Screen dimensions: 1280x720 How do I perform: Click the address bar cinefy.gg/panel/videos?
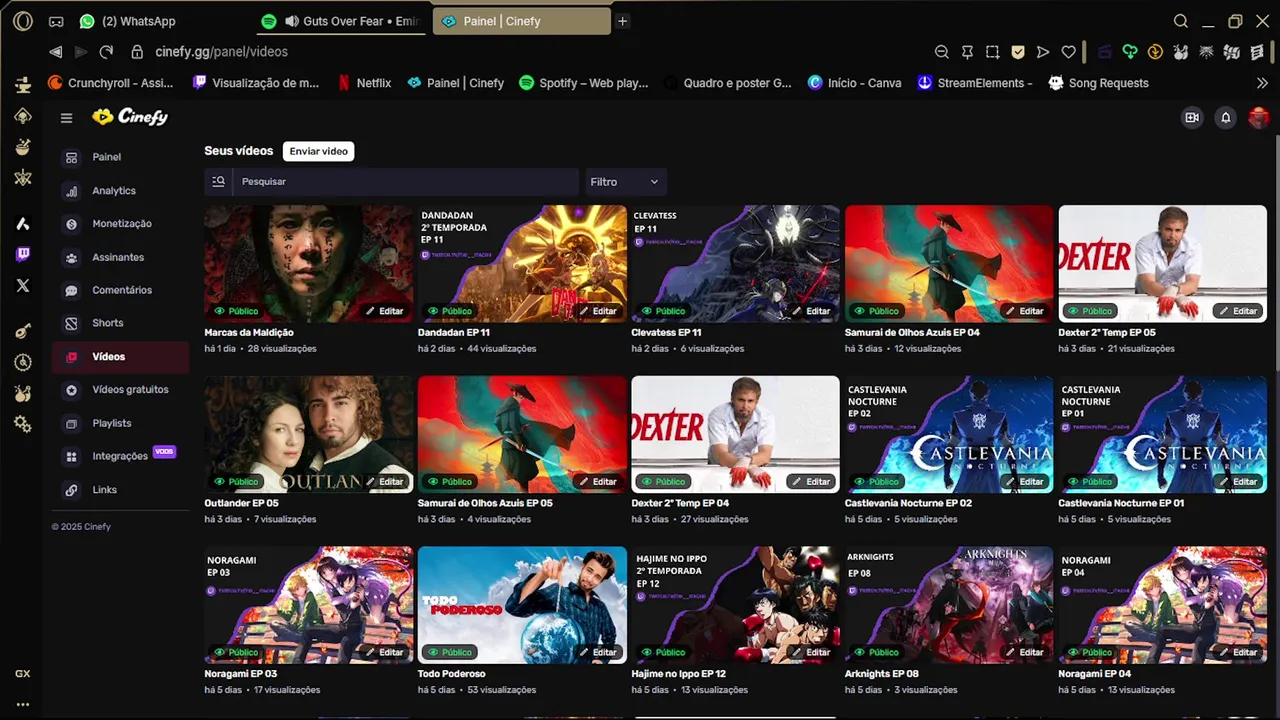point(221,52)
